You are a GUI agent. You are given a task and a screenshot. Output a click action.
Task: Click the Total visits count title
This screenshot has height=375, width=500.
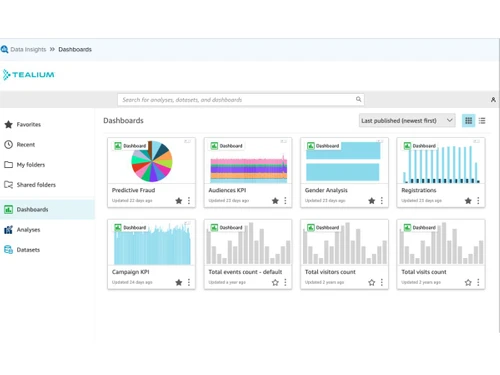(x=424, y=272)
